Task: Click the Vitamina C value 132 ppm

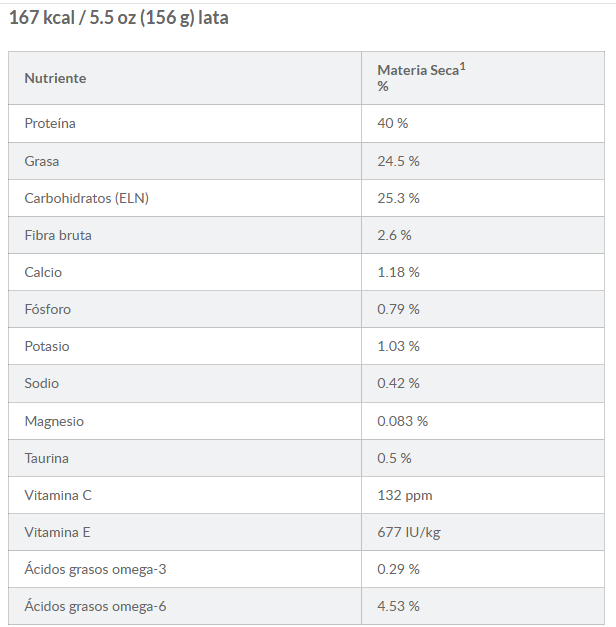Action: (404, 495)
